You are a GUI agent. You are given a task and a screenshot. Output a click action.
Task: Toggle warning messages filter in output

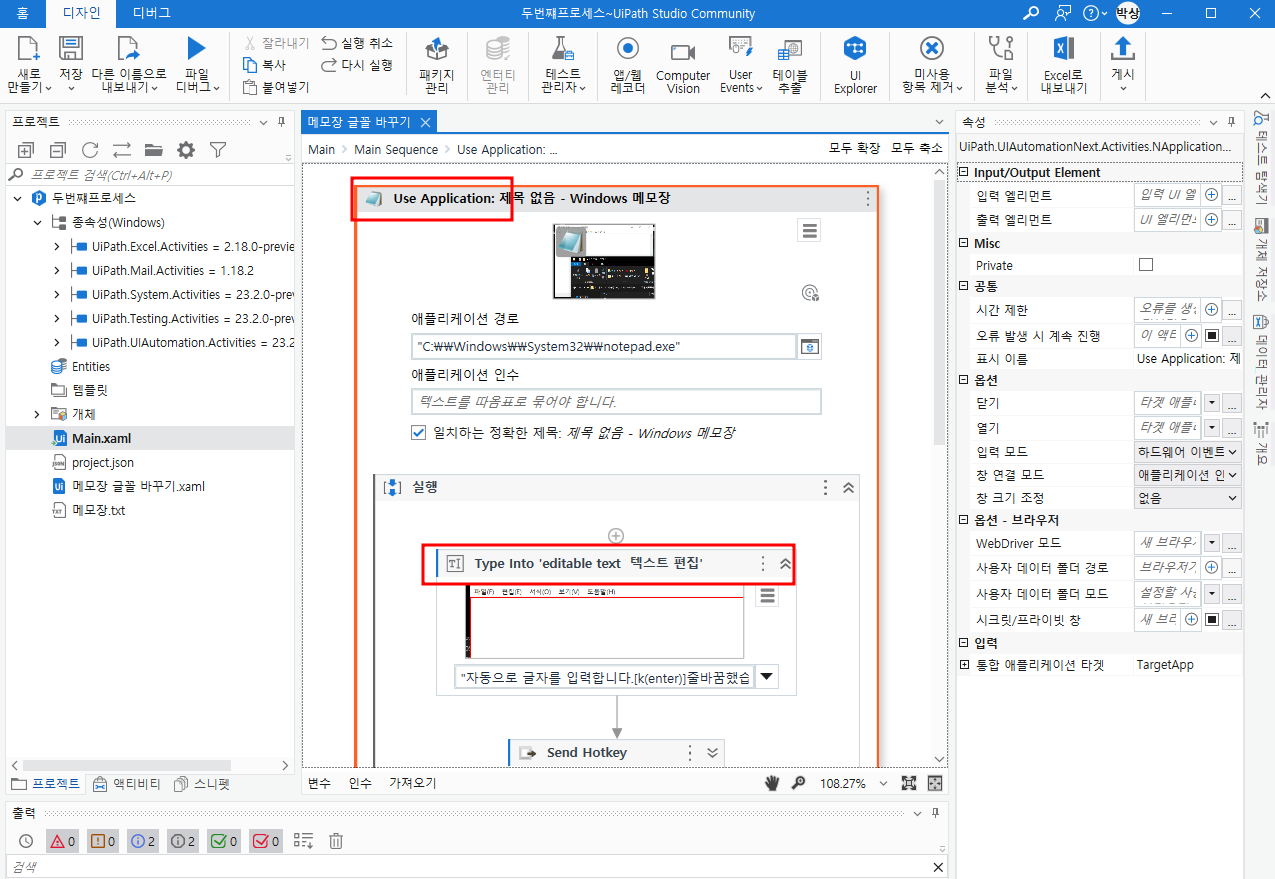(x=103, y=841)
